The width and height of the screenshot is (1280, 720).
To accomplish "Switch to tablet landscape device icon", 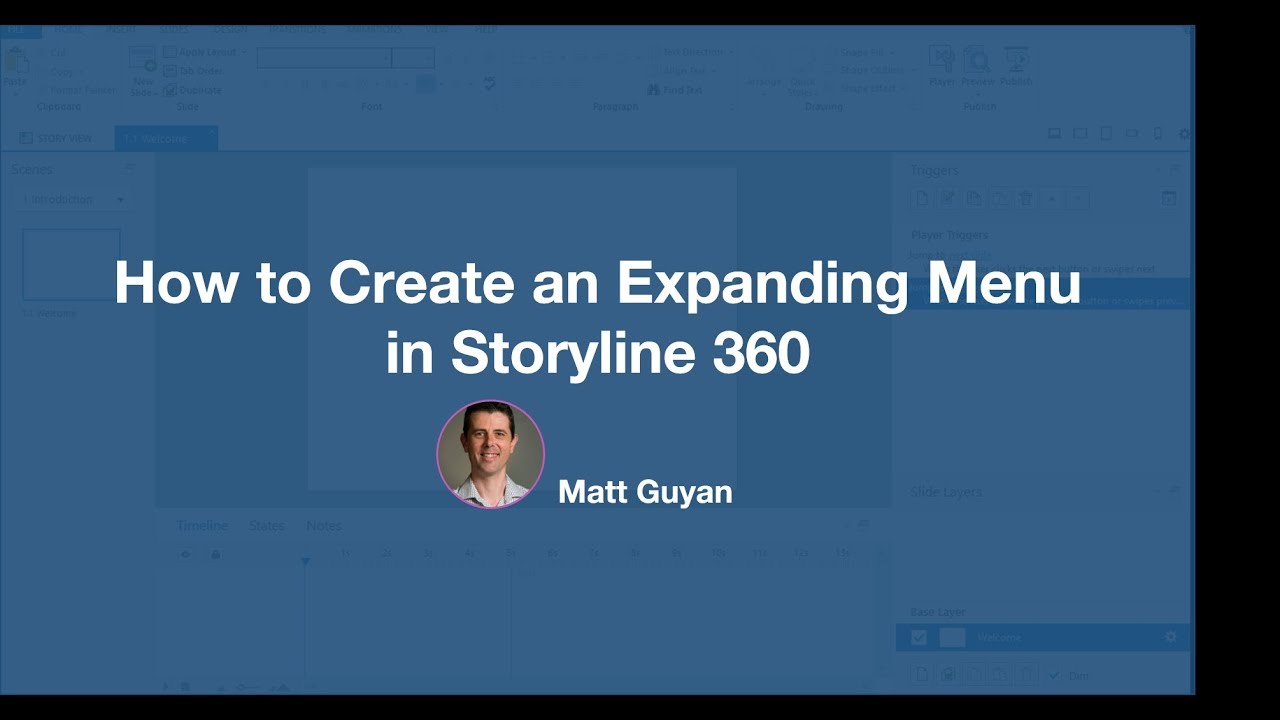I will [1080, 133].
